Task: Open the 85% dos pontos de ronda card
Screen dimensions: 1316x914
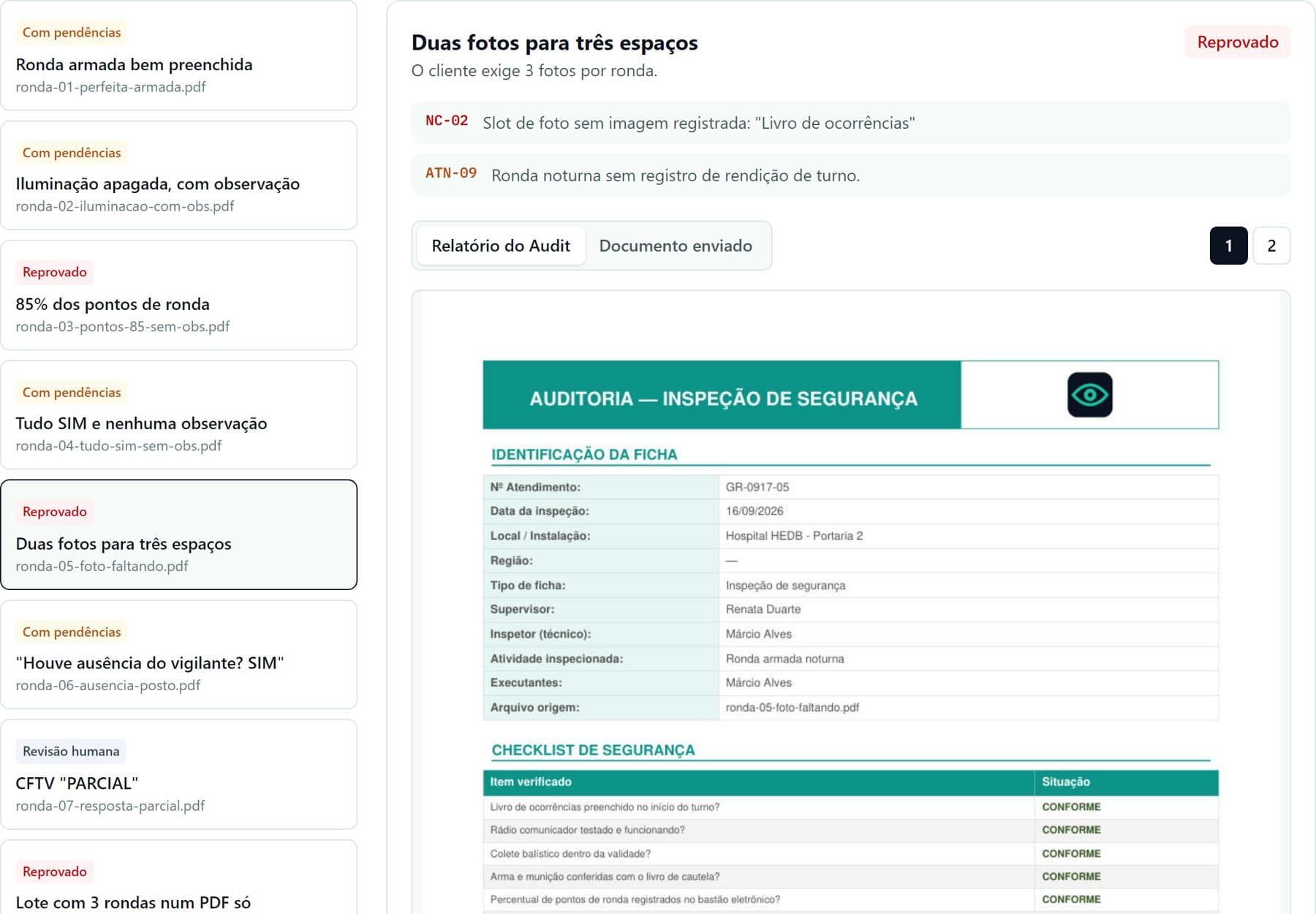Action: [178, 295]
